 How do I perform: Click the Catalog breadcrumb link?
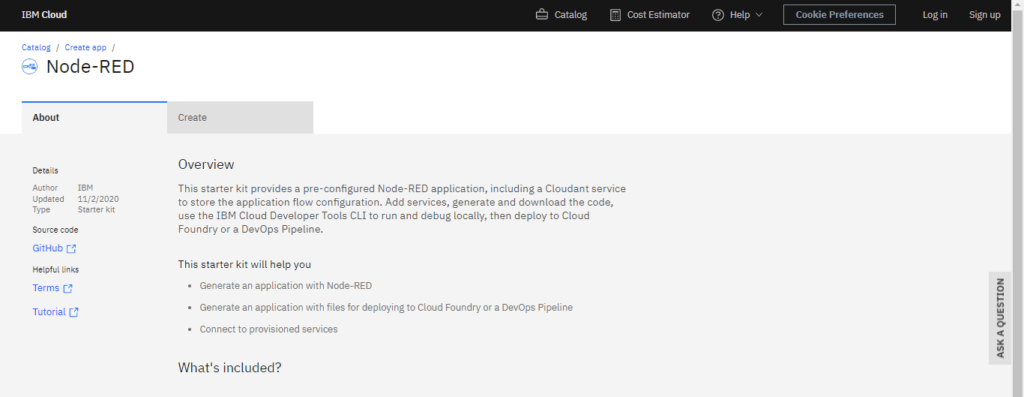click(x=36, y=48)
